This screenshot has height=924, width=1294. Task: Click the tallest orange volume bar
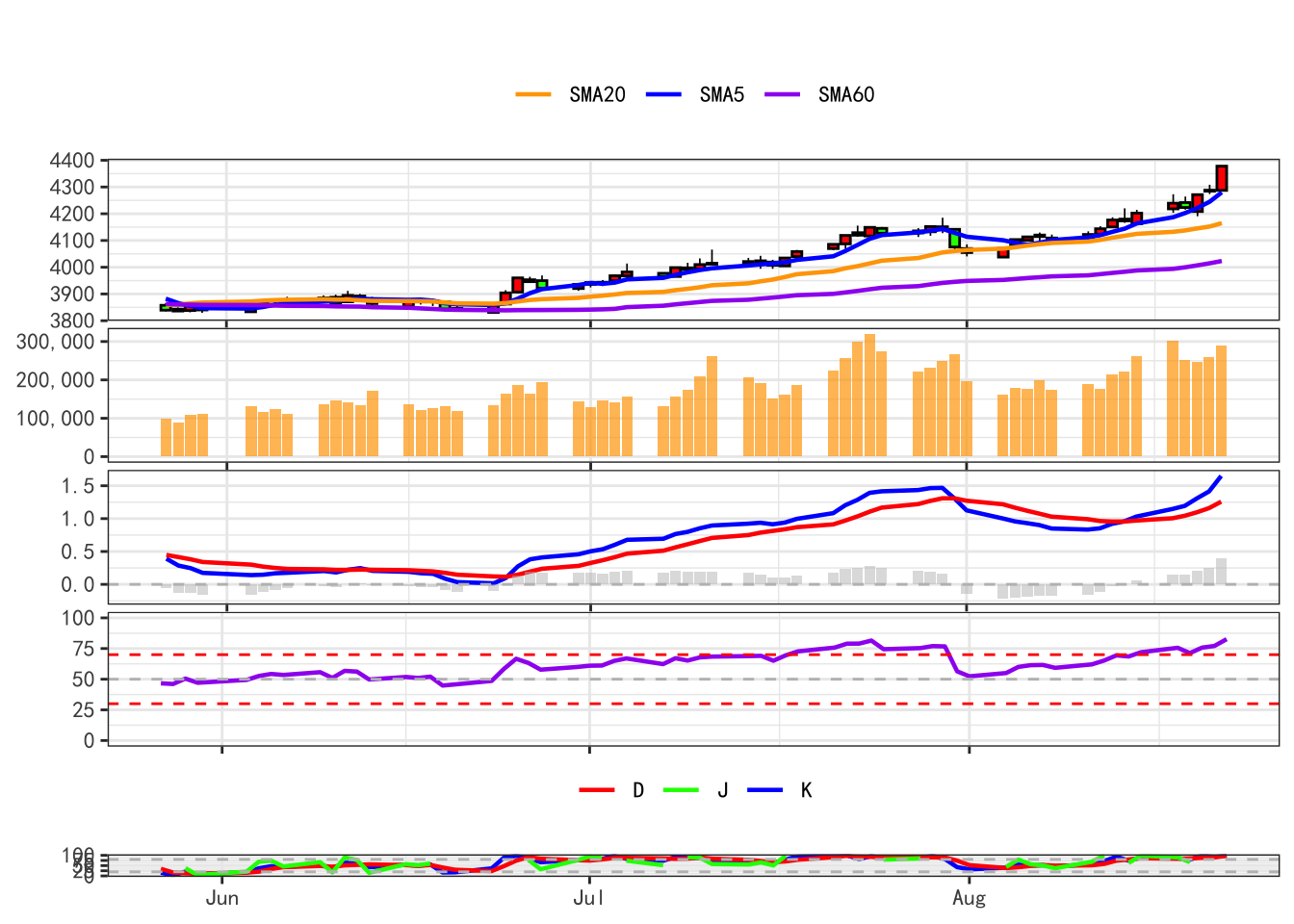pos(869,395)
